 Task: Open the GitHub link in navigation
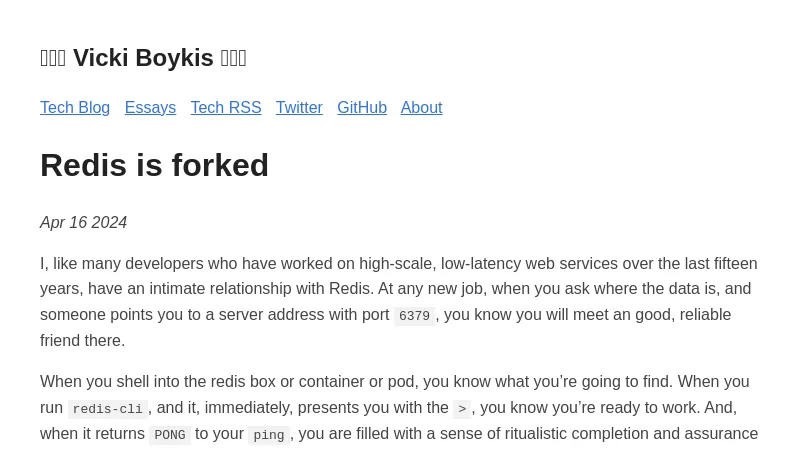(361, 108)
